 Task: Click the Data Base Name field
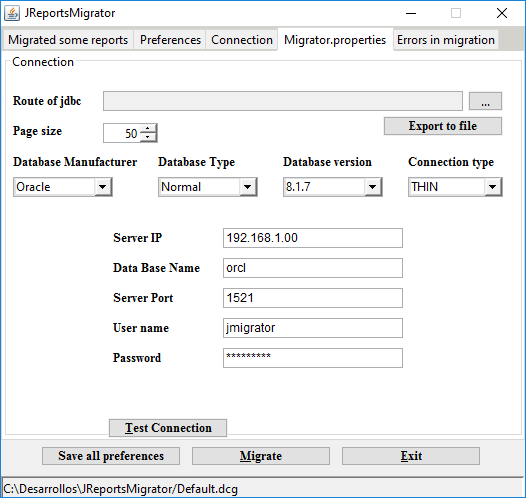point(313,268)
